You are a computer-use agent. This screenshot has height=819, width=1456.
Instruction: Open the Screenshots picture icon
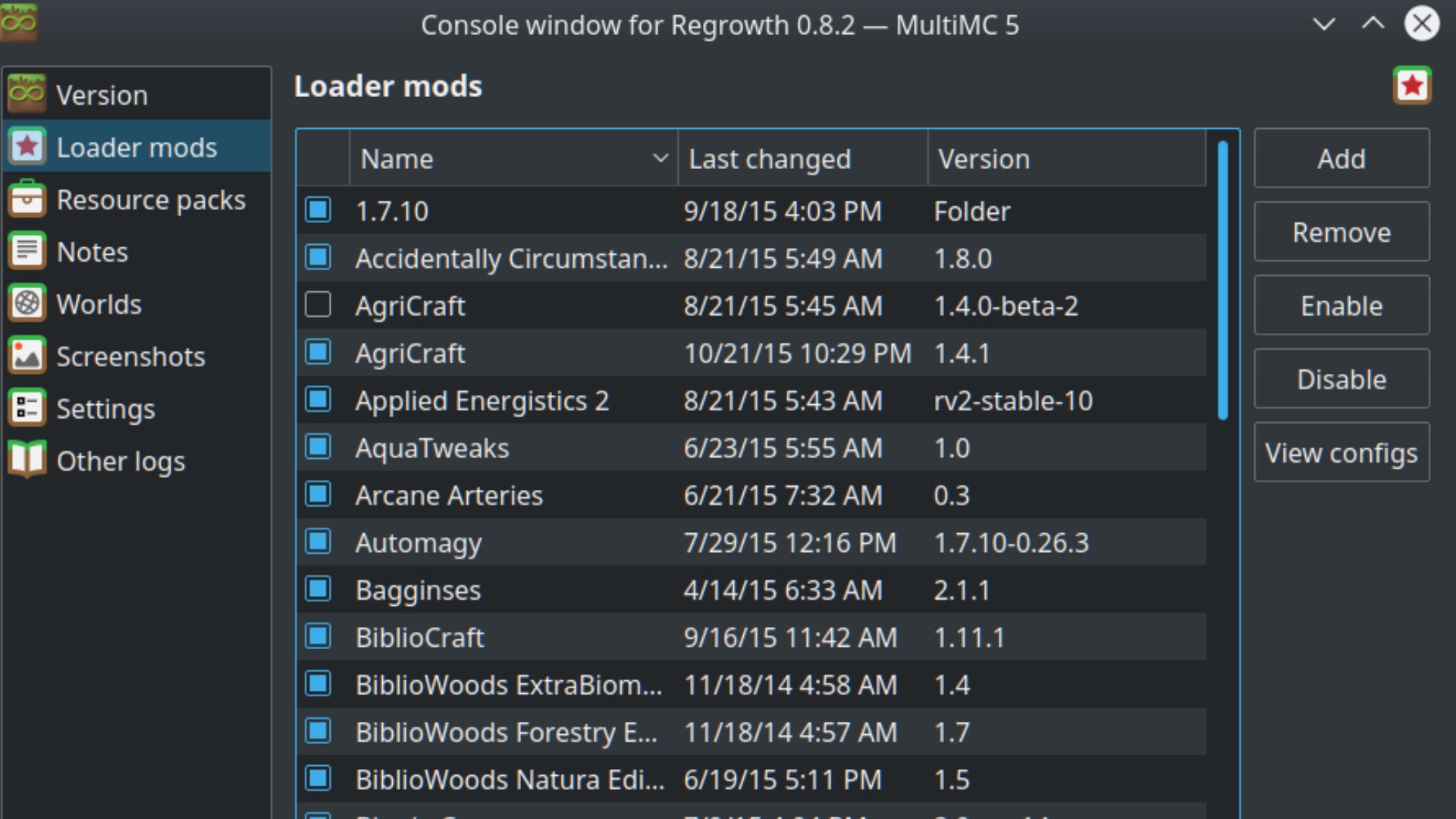point(27,356)
